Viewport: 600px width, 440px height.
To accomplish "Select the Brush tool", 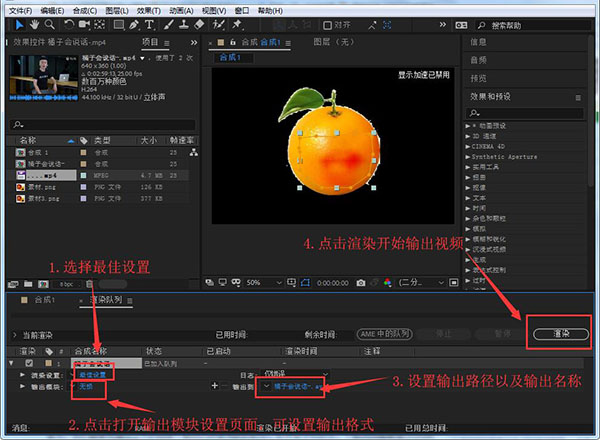I will (169, 25).
